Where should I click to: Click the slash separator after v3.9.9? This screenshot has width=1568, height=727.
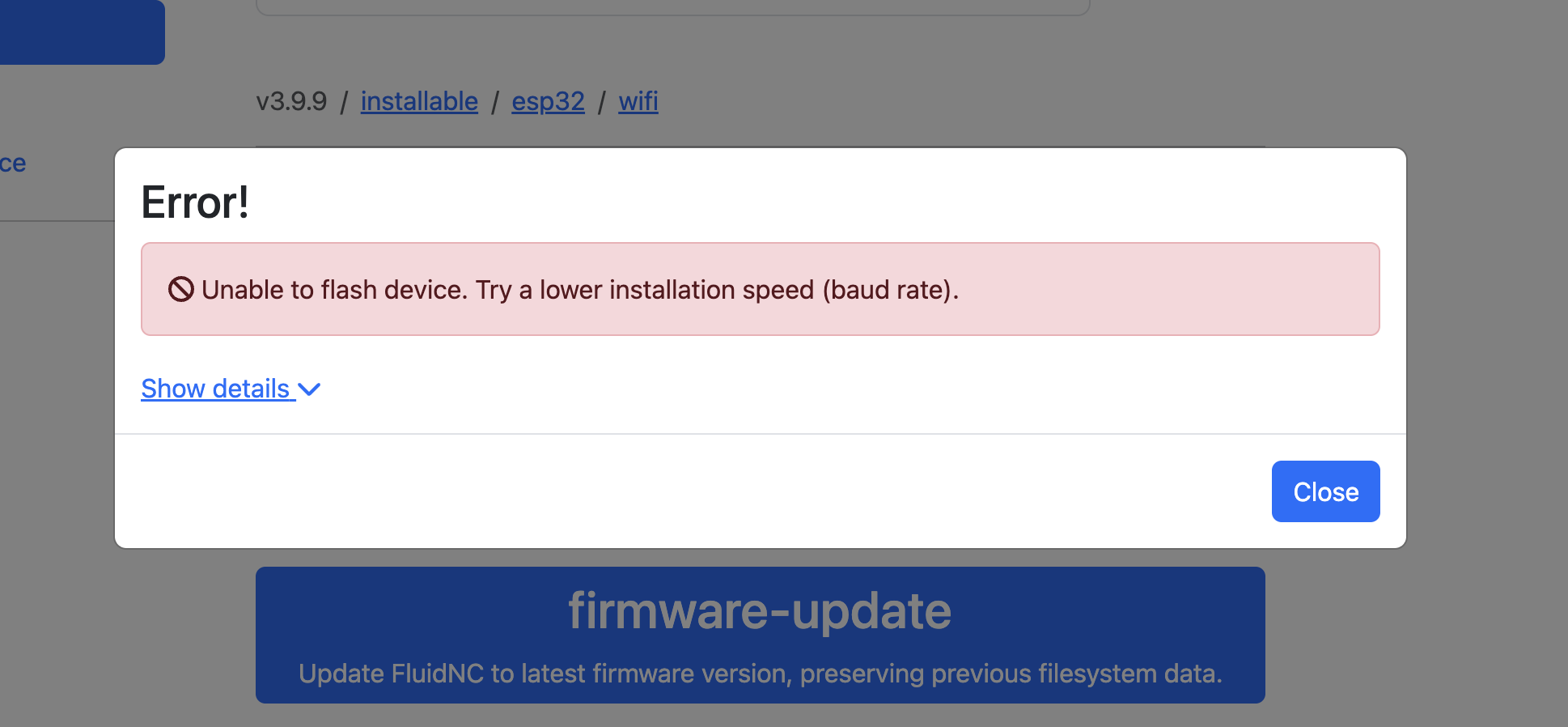(344, 102)
